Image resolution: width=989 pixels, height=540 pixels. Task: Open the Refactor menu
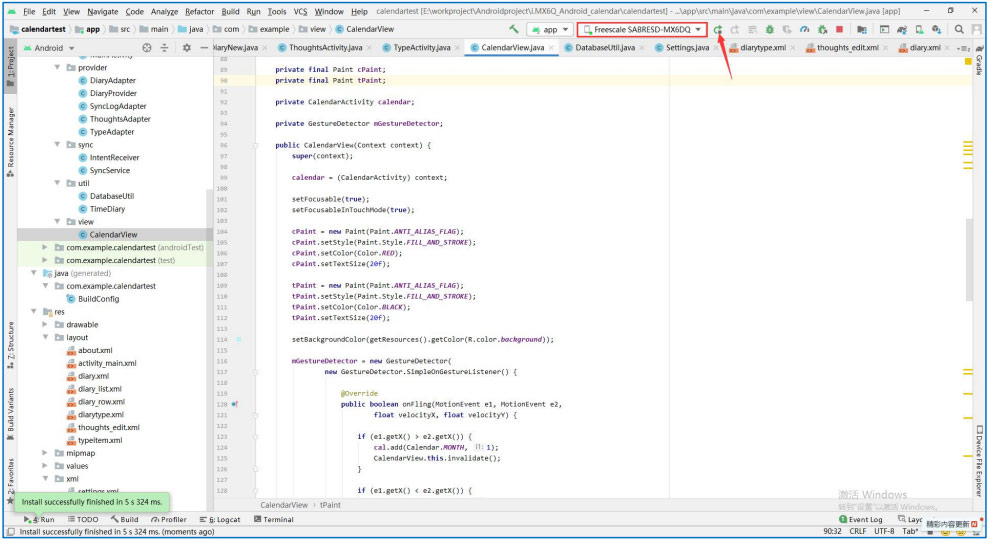click(199, 11)
